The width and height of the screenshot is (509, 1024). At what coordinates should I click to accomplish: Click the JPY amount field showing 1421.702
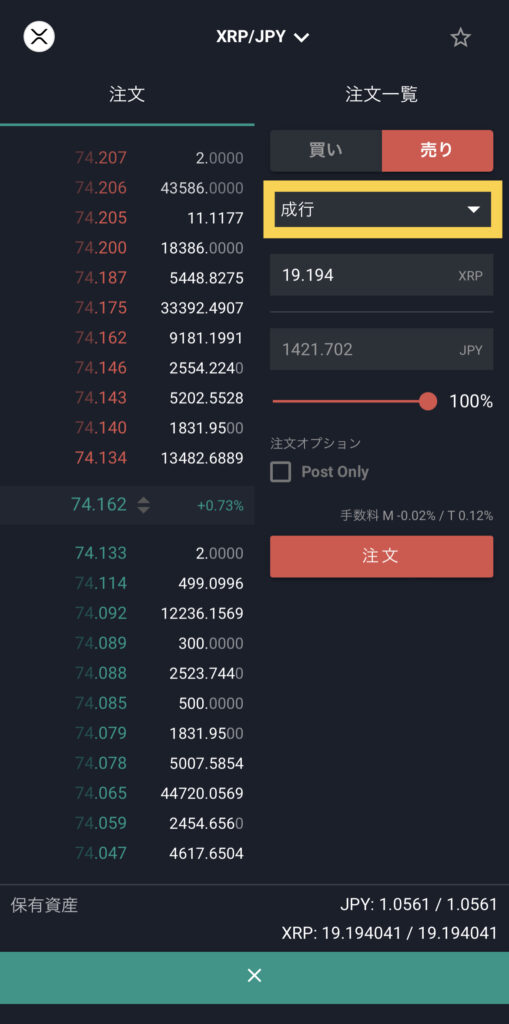tap(382, 349)
